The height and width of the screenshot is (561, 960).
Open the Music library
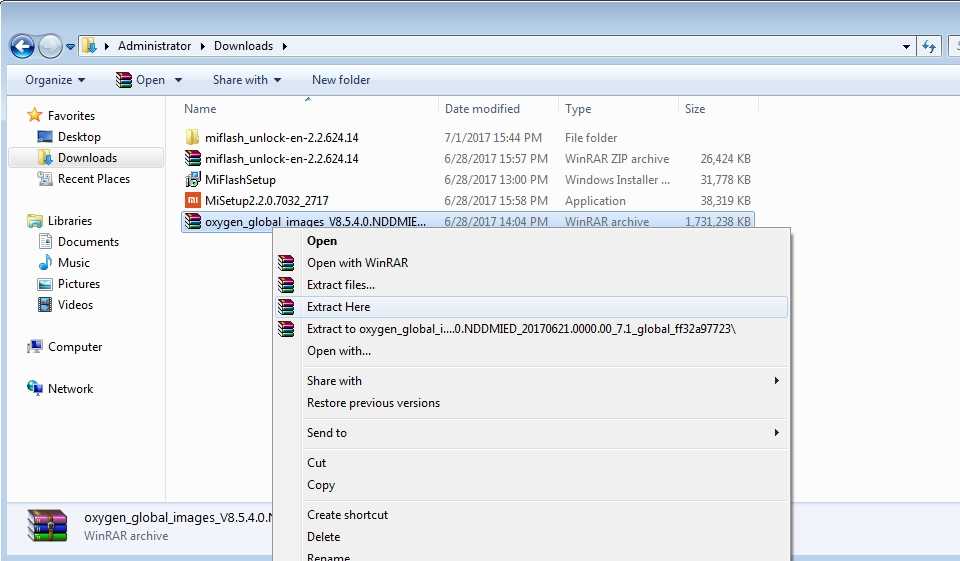[x=73, y=263]
